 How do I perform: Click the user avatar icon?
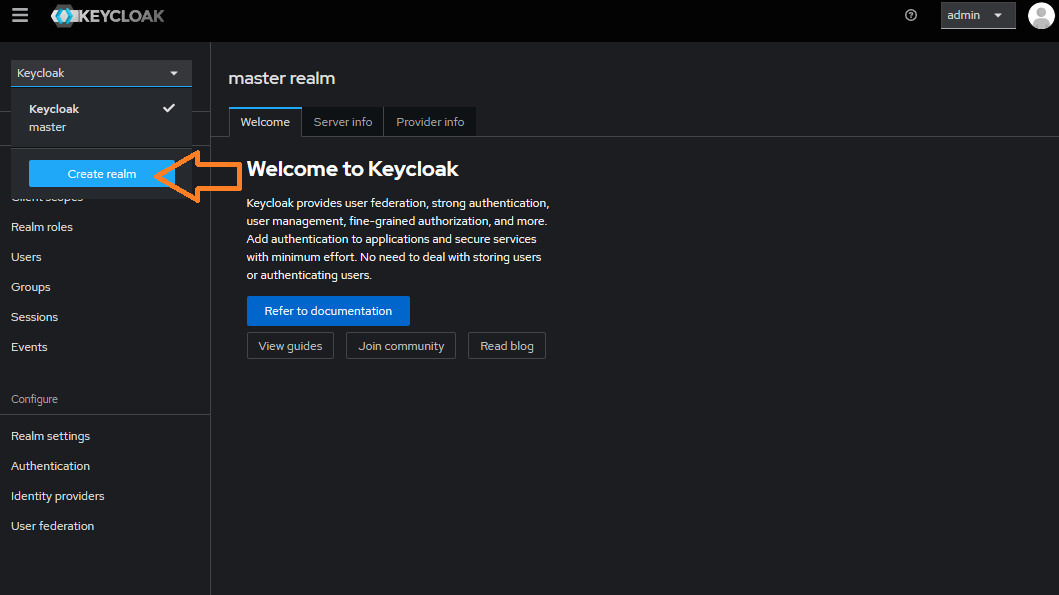[1040, 16]
